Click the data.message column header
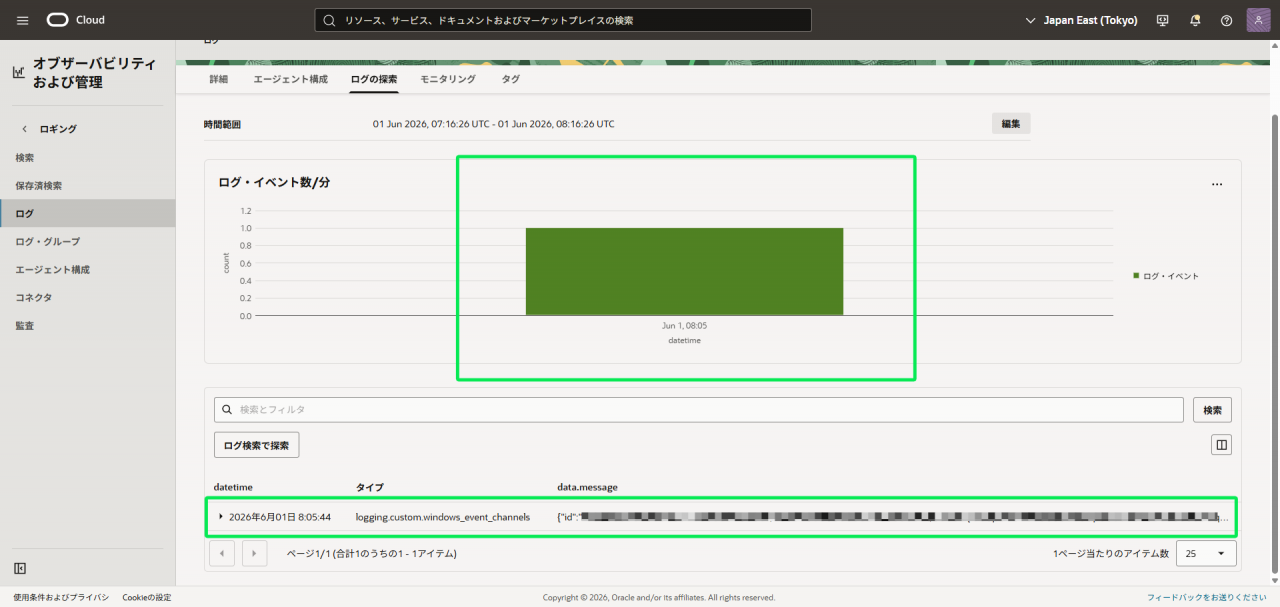The image size is (1280, 607). (587, 487)
